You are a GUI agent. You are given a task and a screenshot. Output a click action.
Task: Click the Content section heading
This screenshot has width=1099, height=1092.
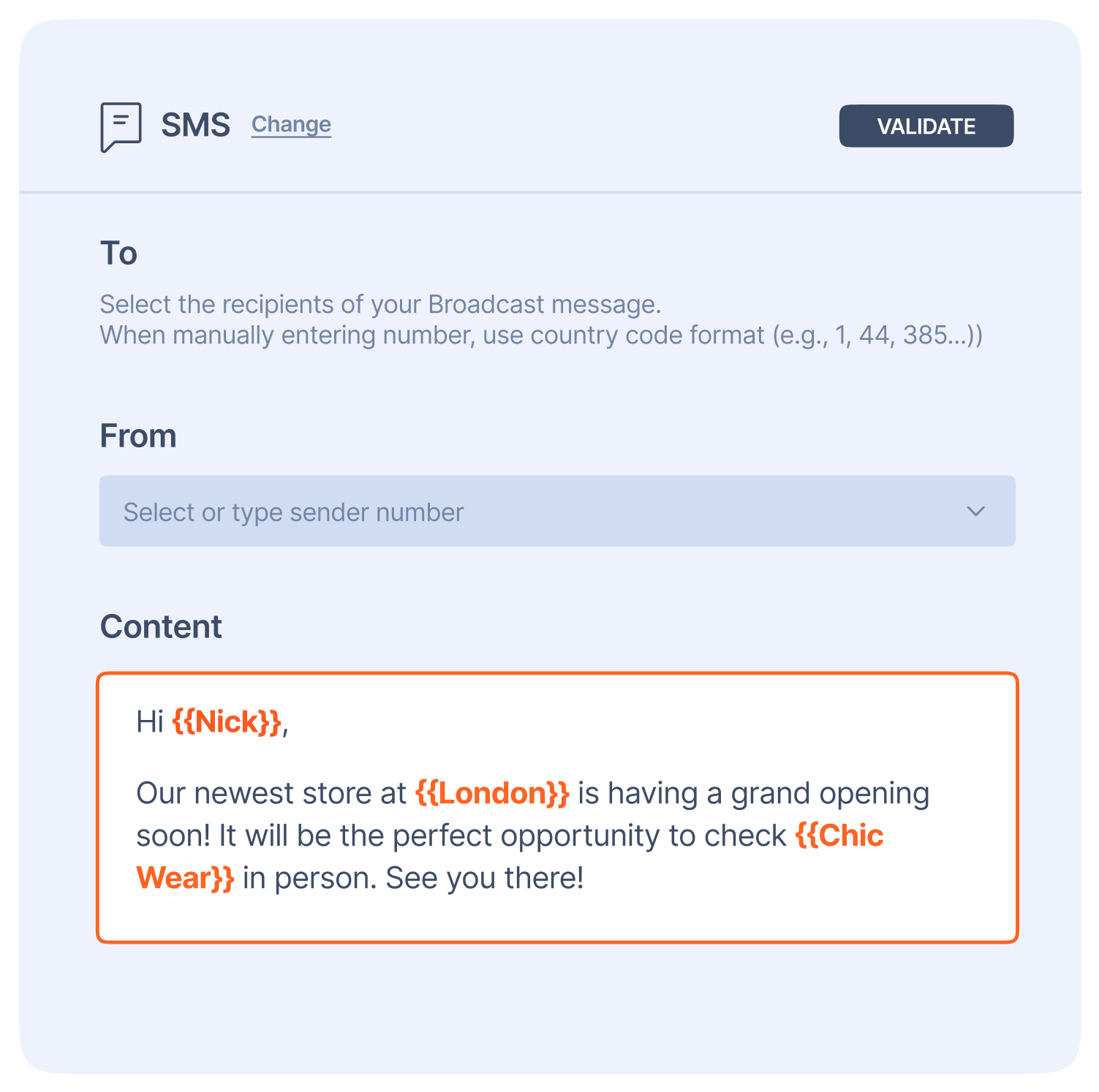click(161, 627)
